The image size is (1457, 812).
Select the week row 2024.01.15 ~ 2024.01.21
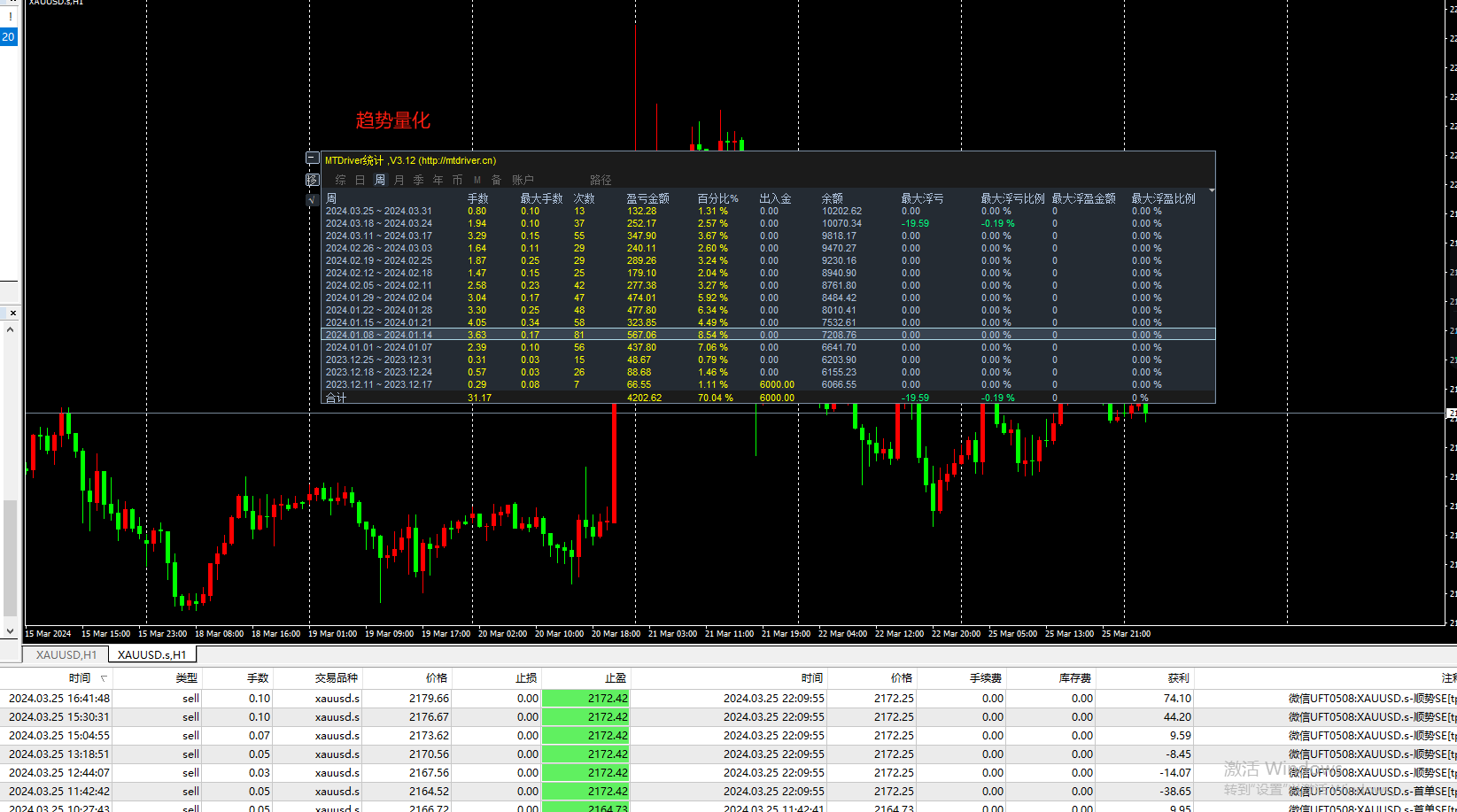pyautogui.click(x=768, y=322)
